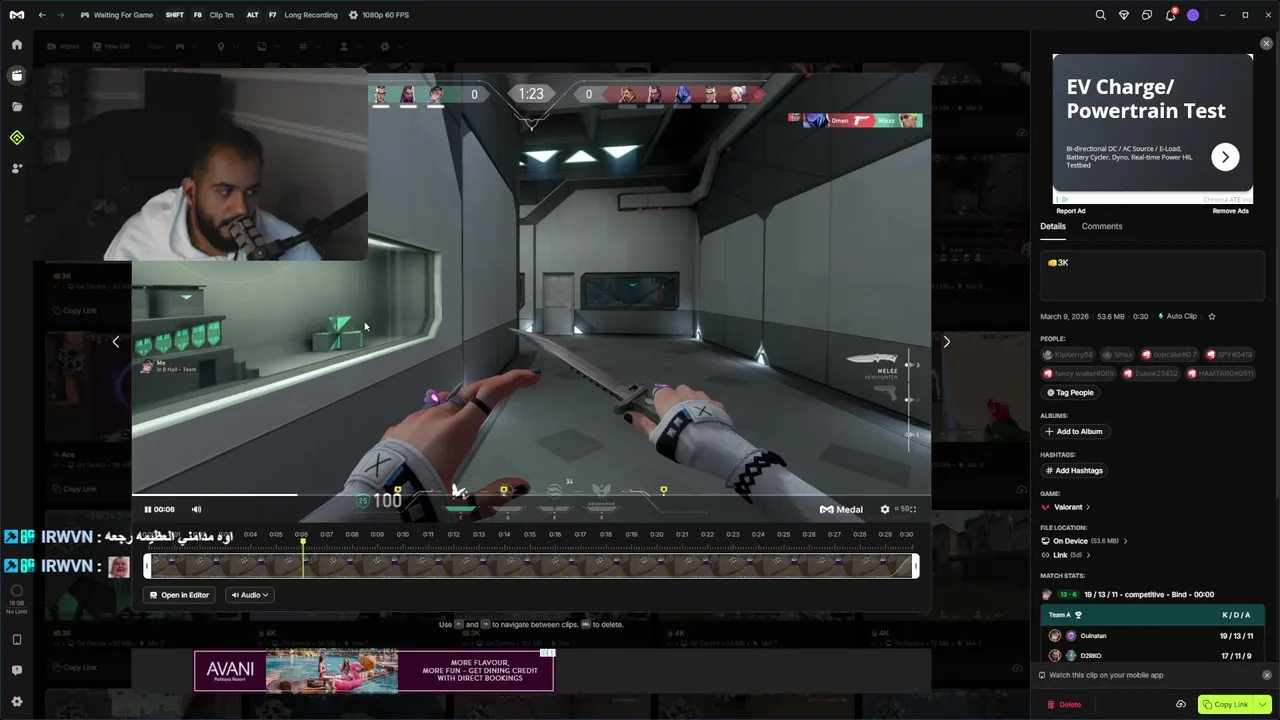Open the messages icon in top bar

pos(1147,15)
